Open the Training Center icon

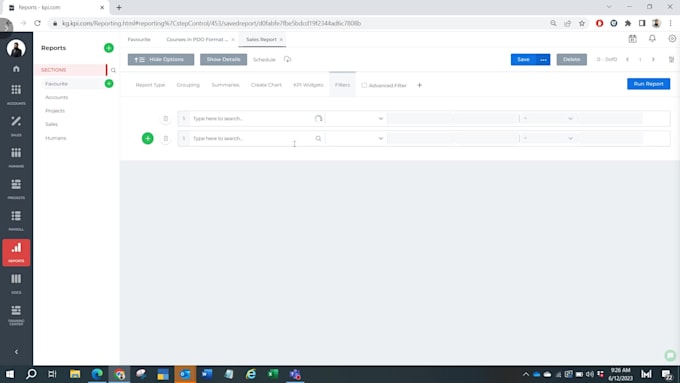point(16,315)
